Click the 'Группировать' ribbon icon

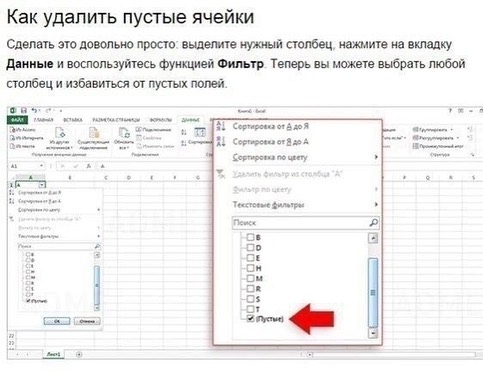click(x=415, y=129)
